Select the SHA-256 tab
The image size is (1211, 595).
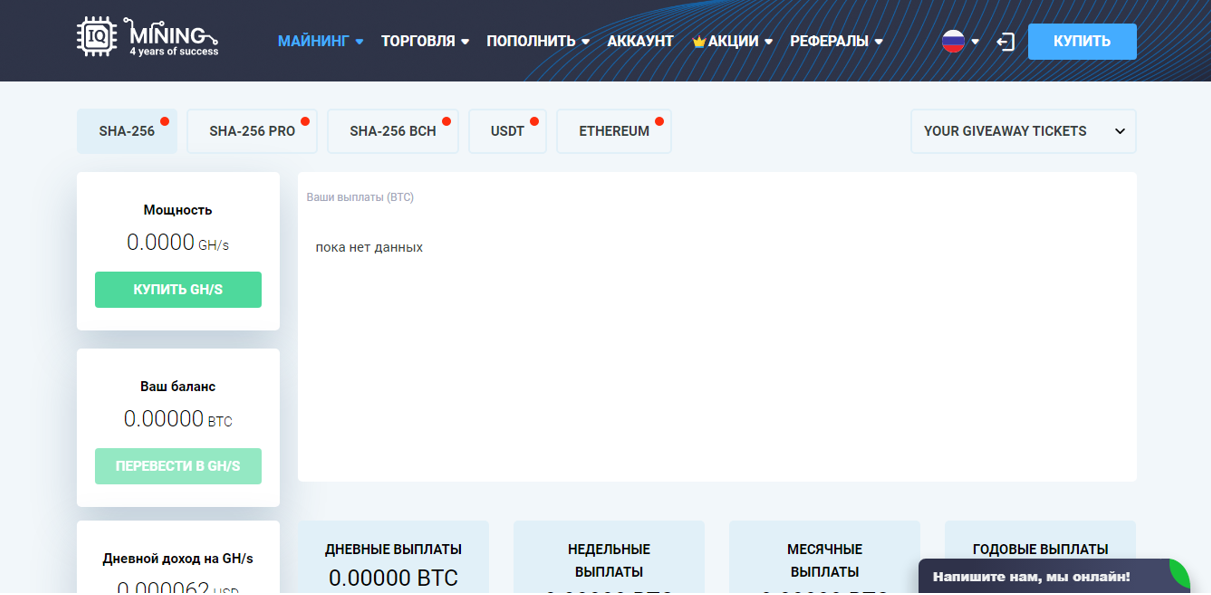tap(127, 131)
